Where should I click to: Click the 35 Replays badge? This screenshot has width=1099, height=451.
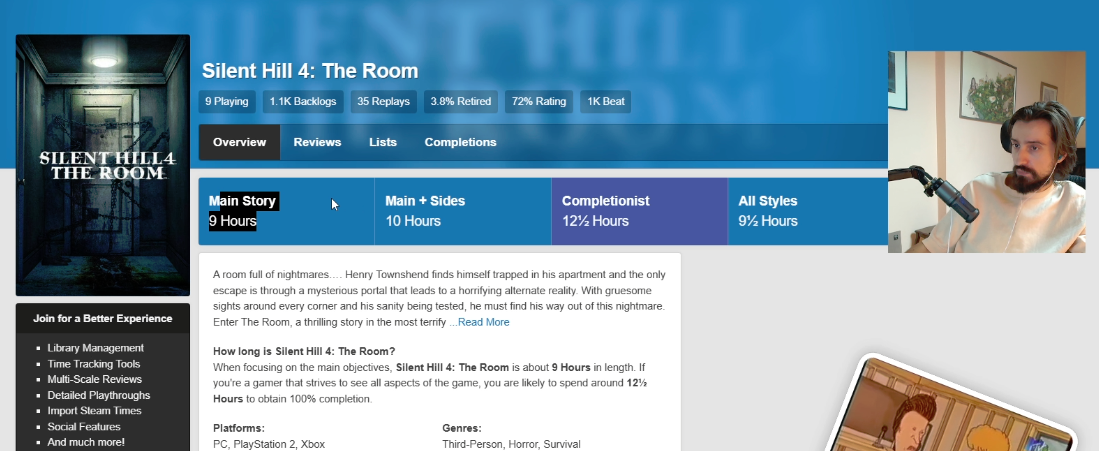(383, 102)
